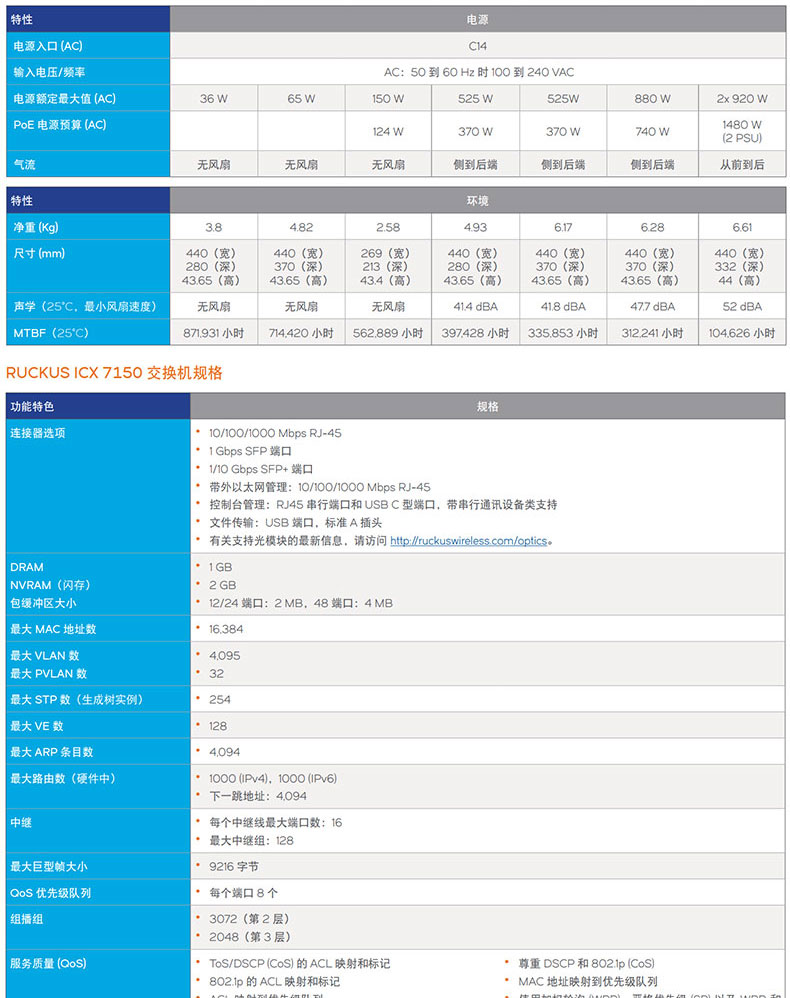790x998 pixels.
Task: Click the 36 W power rating cell
Action: [213, 99]
